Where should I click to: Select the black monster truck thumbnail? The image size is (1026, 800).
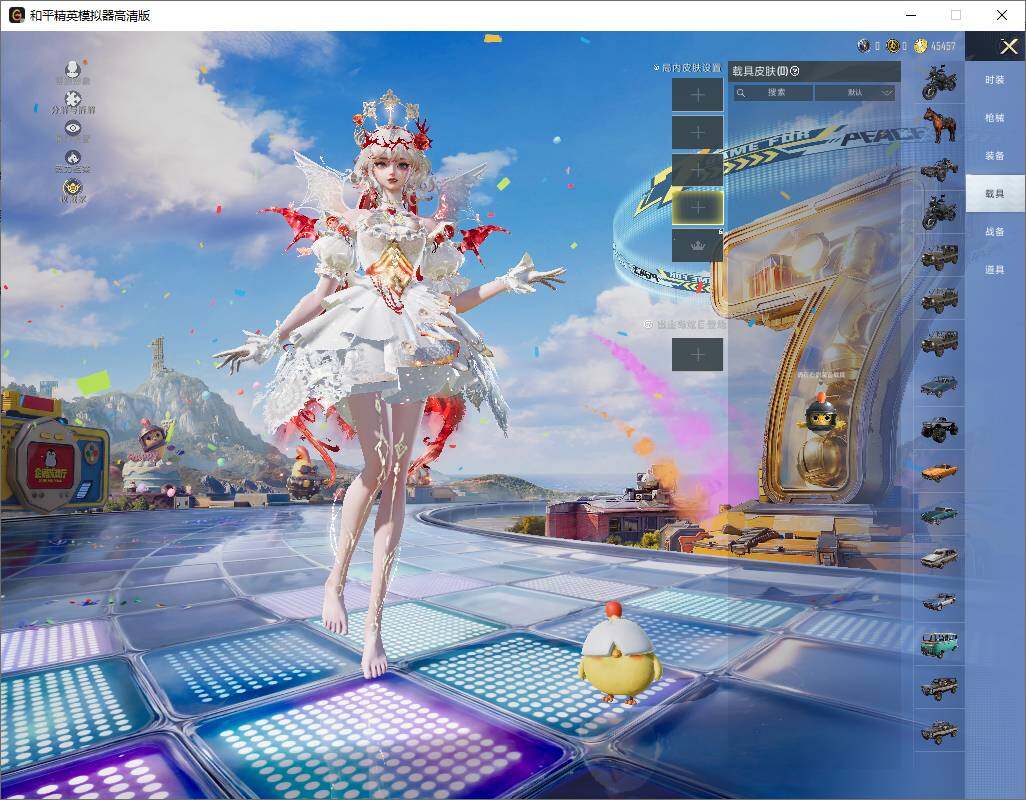[x=939, y=429]
